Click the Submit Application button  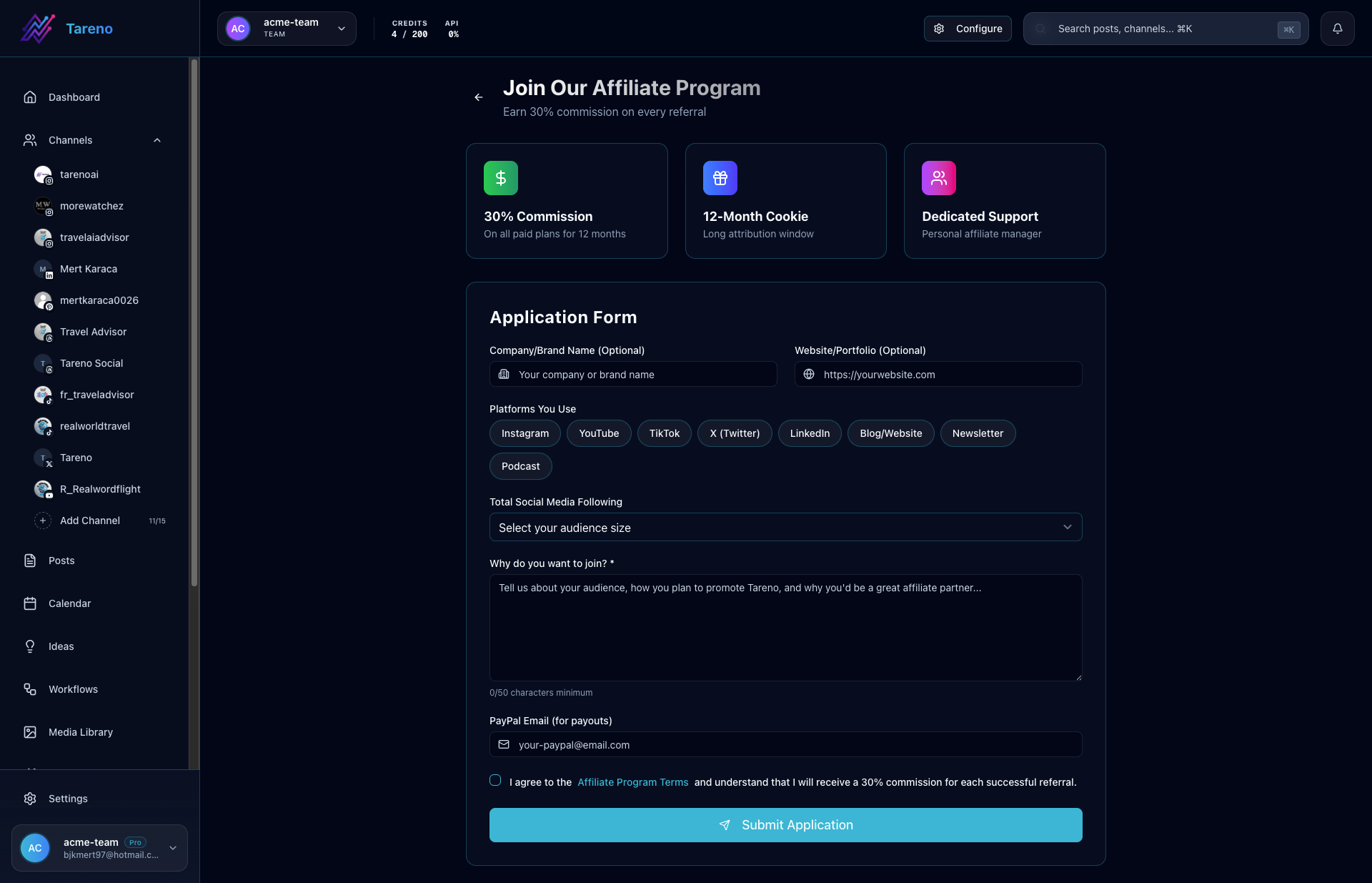pyautogui.click(x=785, y=824)
